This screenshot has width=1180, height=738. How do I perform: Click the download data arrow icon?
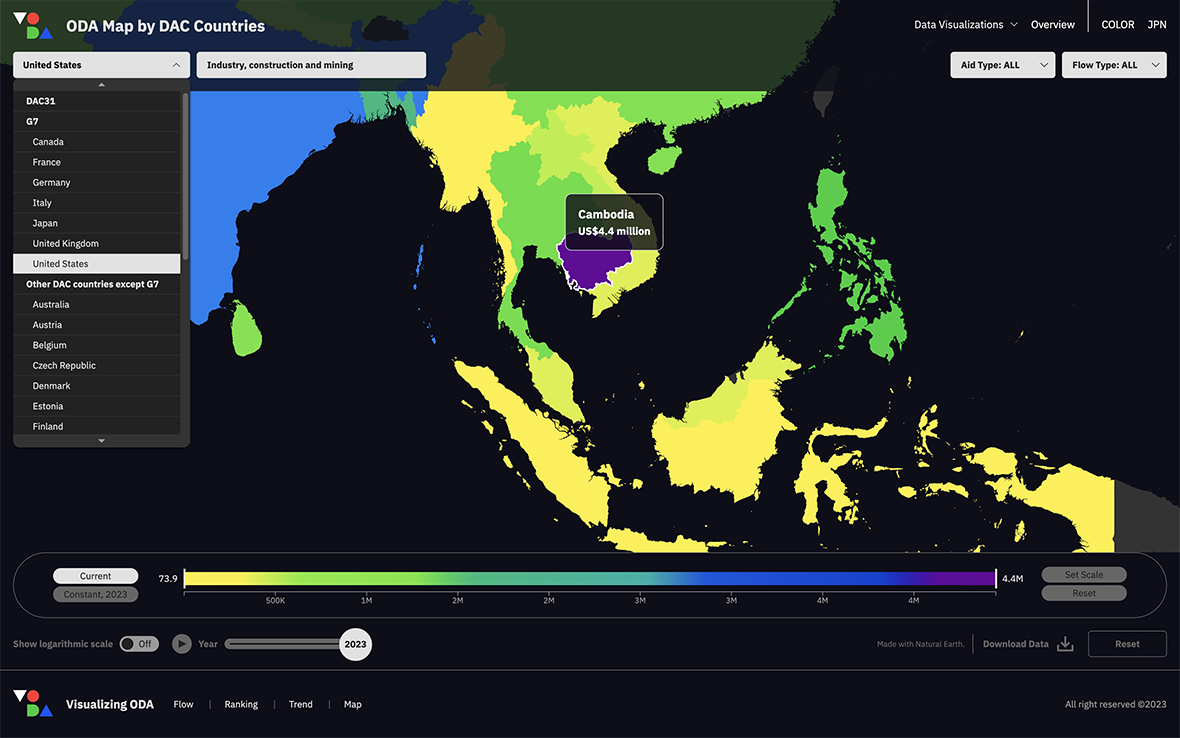click(x=1065, y=644)
